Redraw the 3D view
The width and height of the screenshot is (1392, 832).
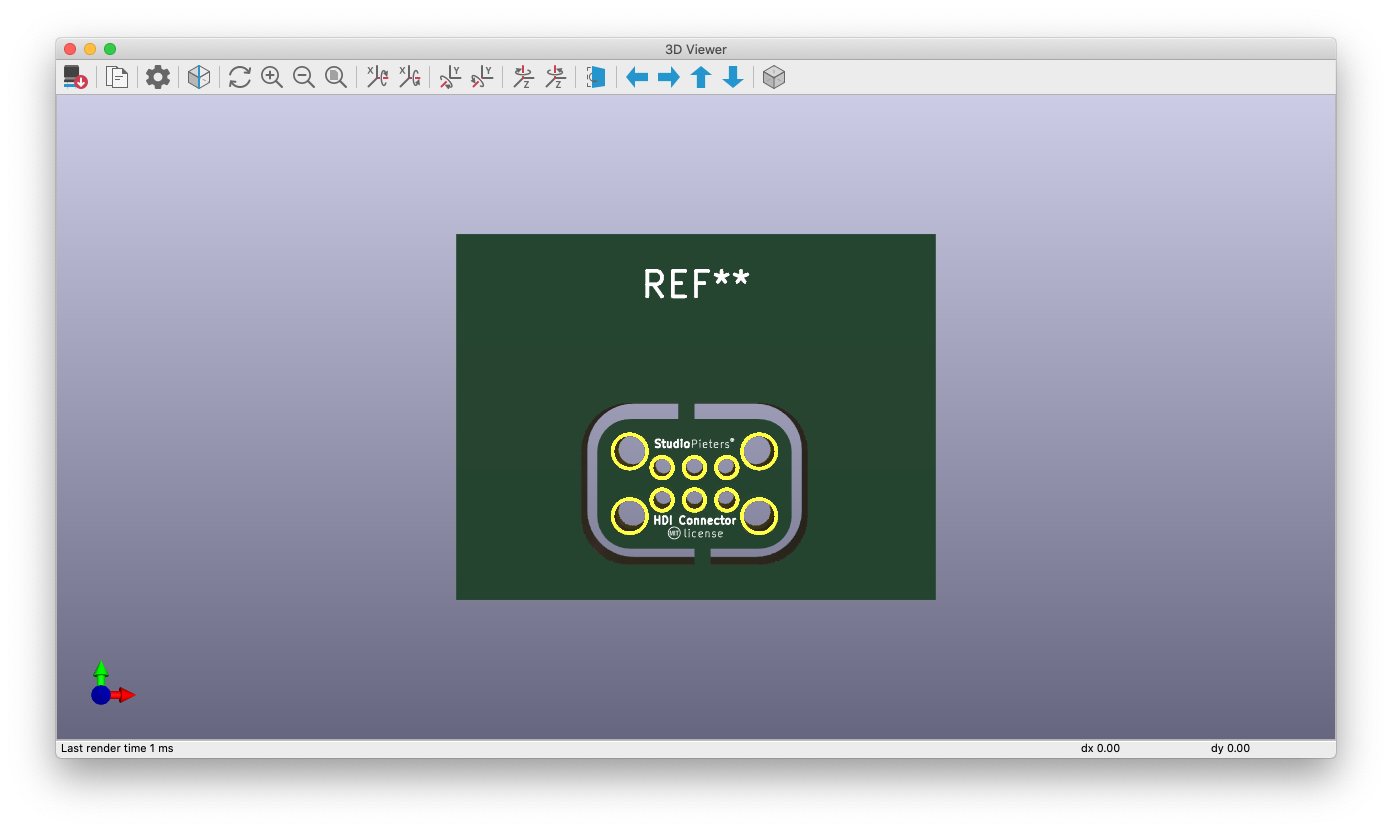point(240,77)
